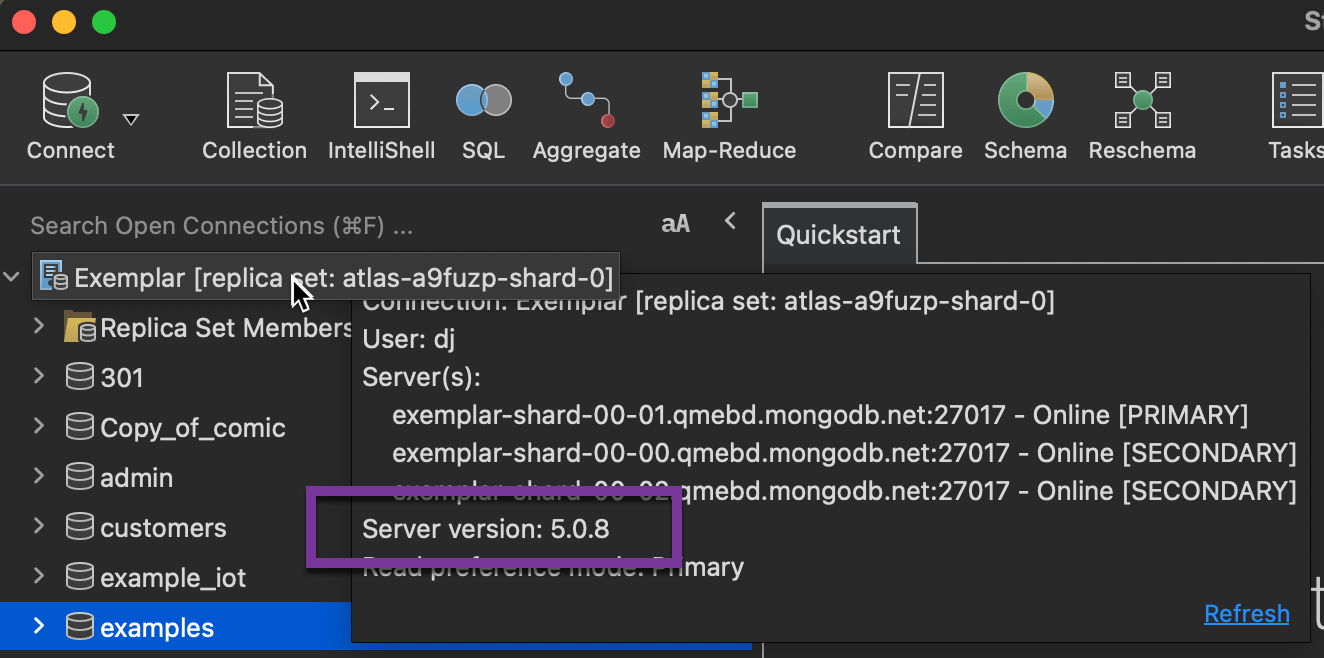The height and width of the screenshot is (658, 1324).
Task: Open the Compare tool
Action: click(x=915, y=110)
